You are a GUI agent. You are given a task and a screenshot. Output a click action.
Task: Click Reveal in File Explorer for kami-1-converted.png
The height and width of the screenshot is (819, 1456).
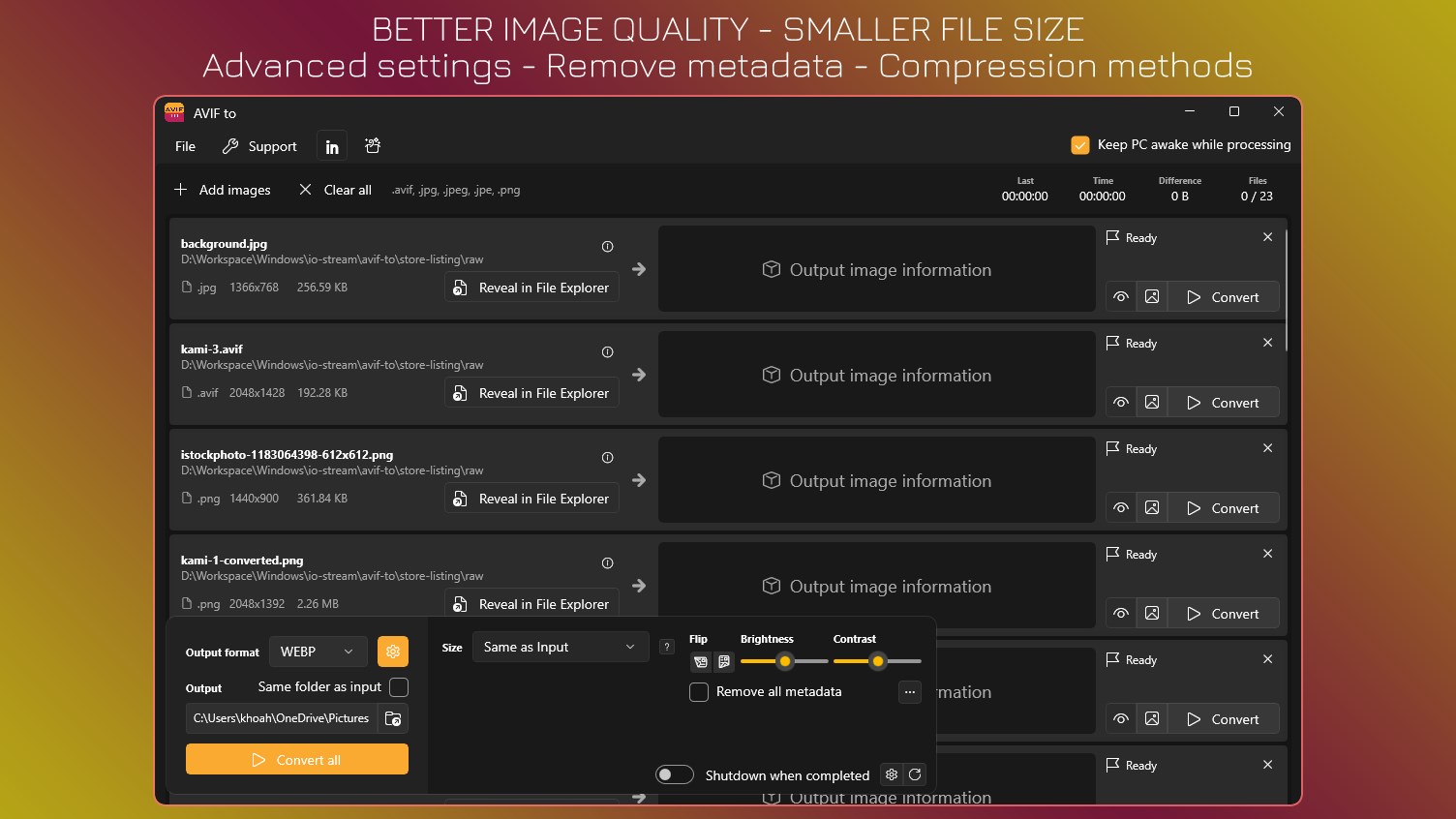click(531, 604)
